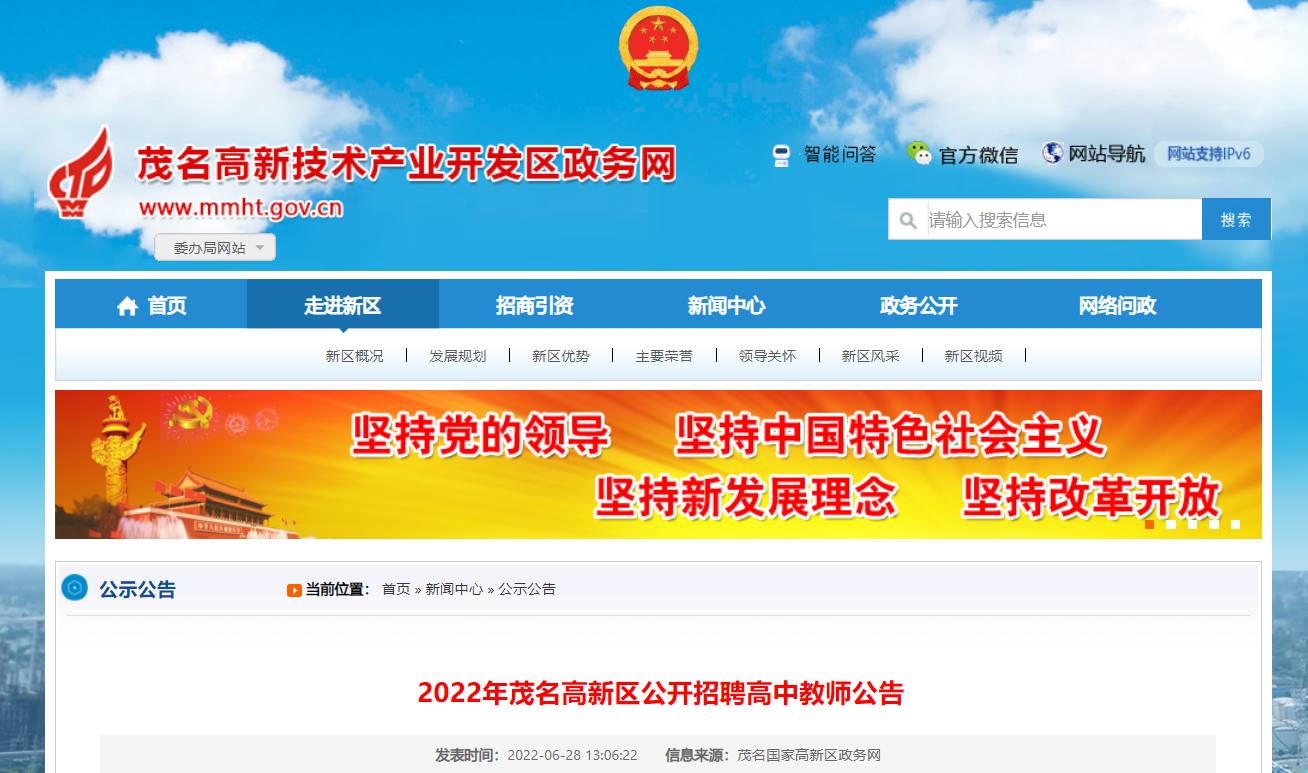
Task: Open the 新闻中心 menu tab
Action: tap(726, 306)
